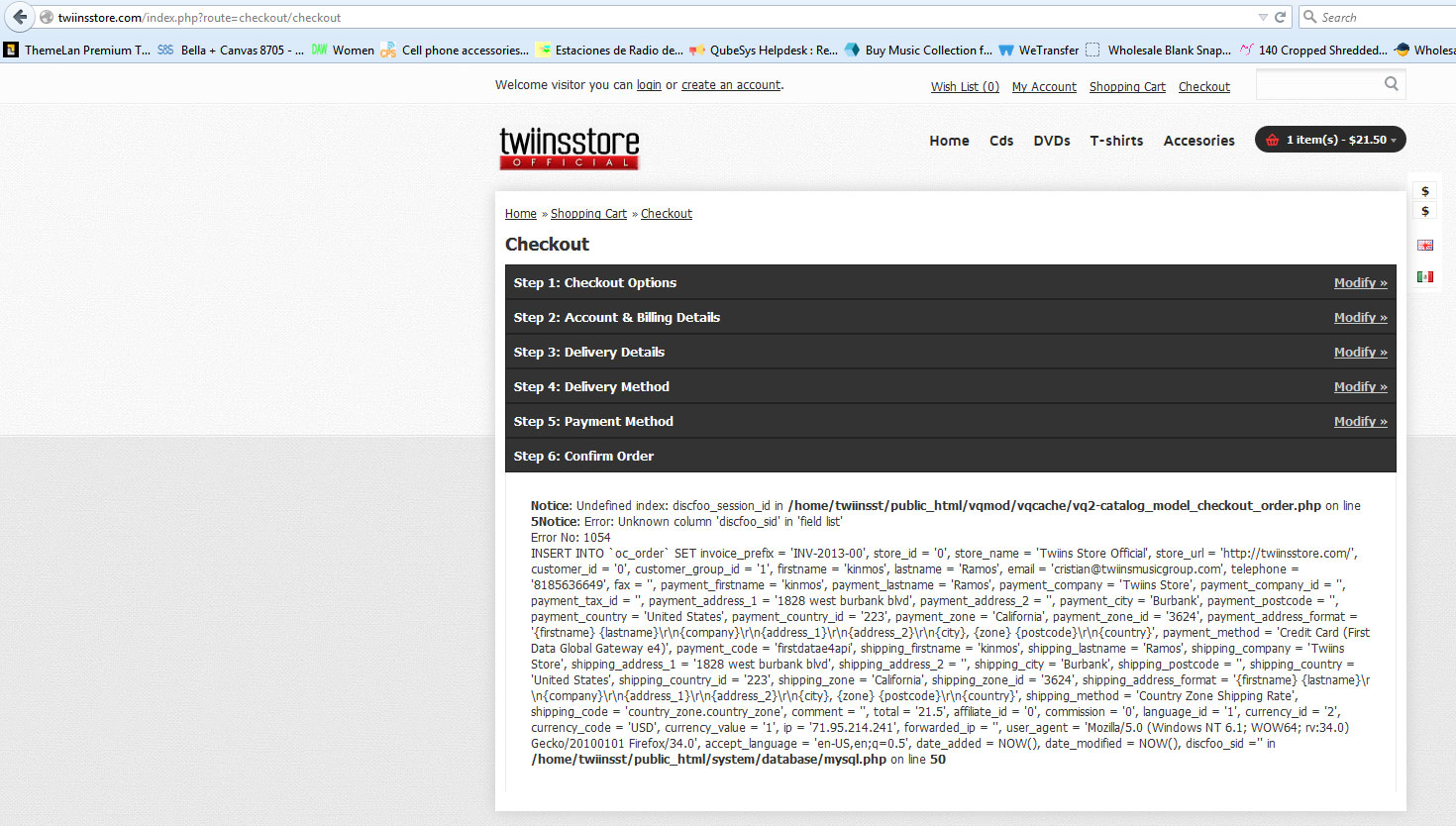Image resolution: width=1456 pixels, height=826 pixels.
Task: Open the Women bookmark
Action: [x=343, y=50]
